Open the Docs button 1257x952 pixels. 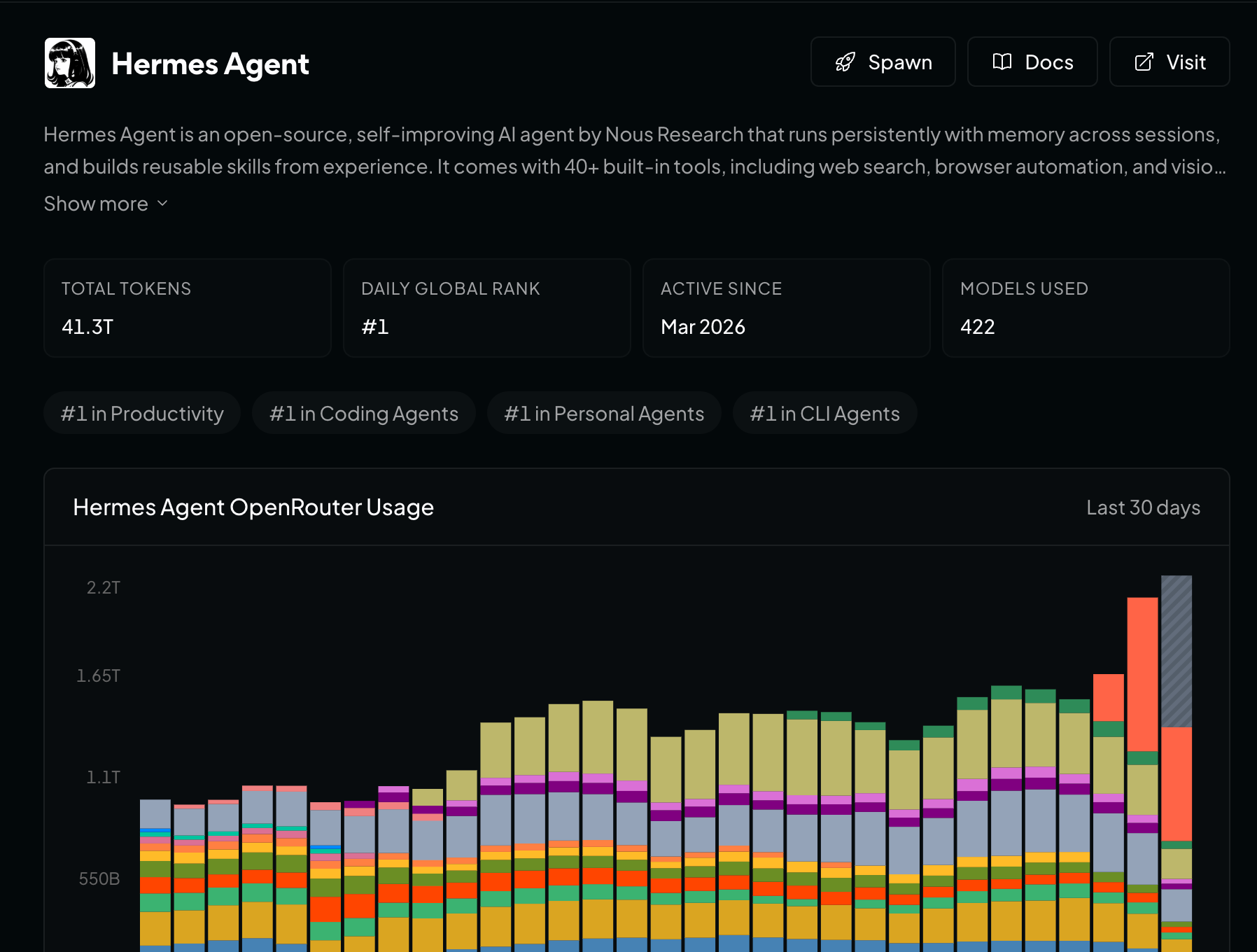[x=1032, y=62]
